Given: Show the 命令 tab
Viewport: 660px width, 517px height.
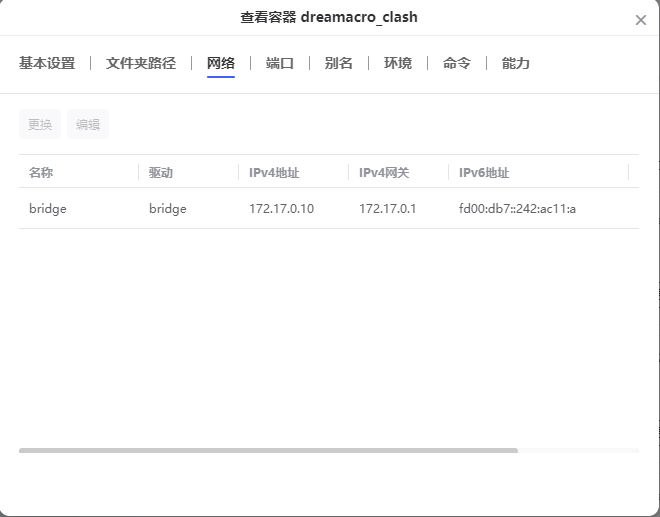Looking at the screenshot, I should point(457,63).
